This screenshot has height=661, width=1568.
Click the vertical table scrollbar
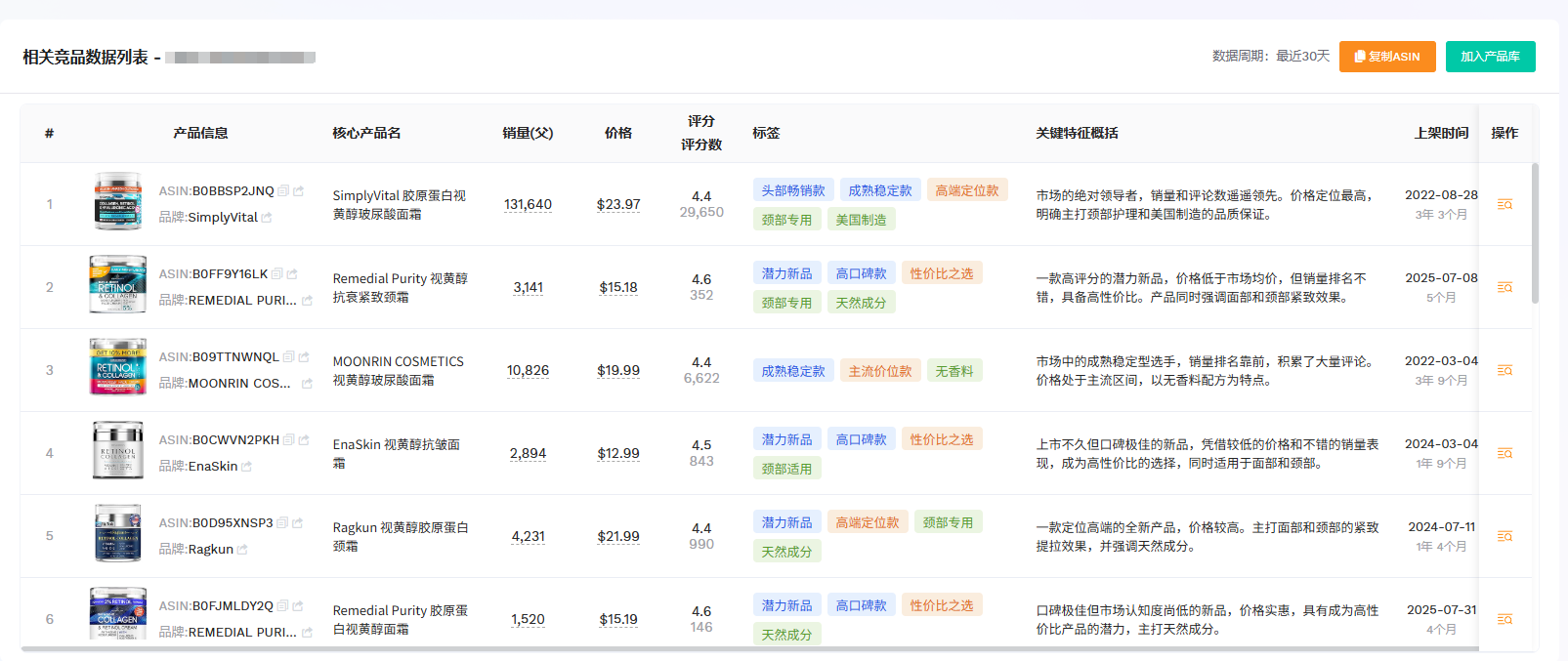coord(1535,234)
